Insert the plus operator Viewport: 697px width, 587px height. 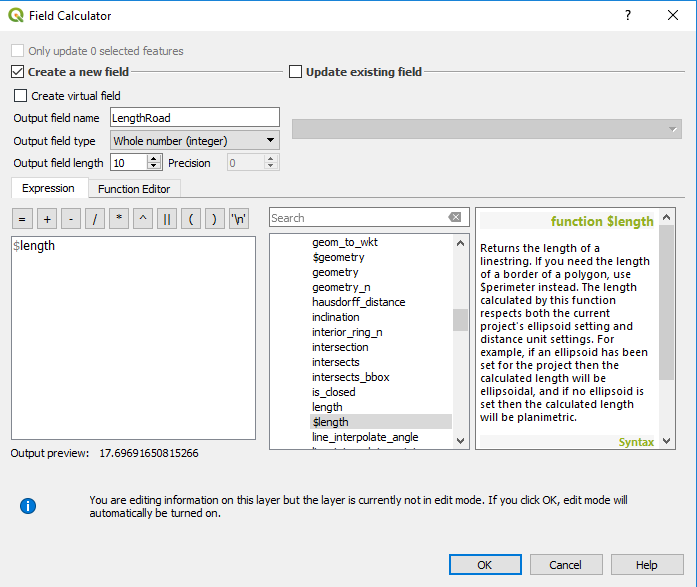pos(46,219)
